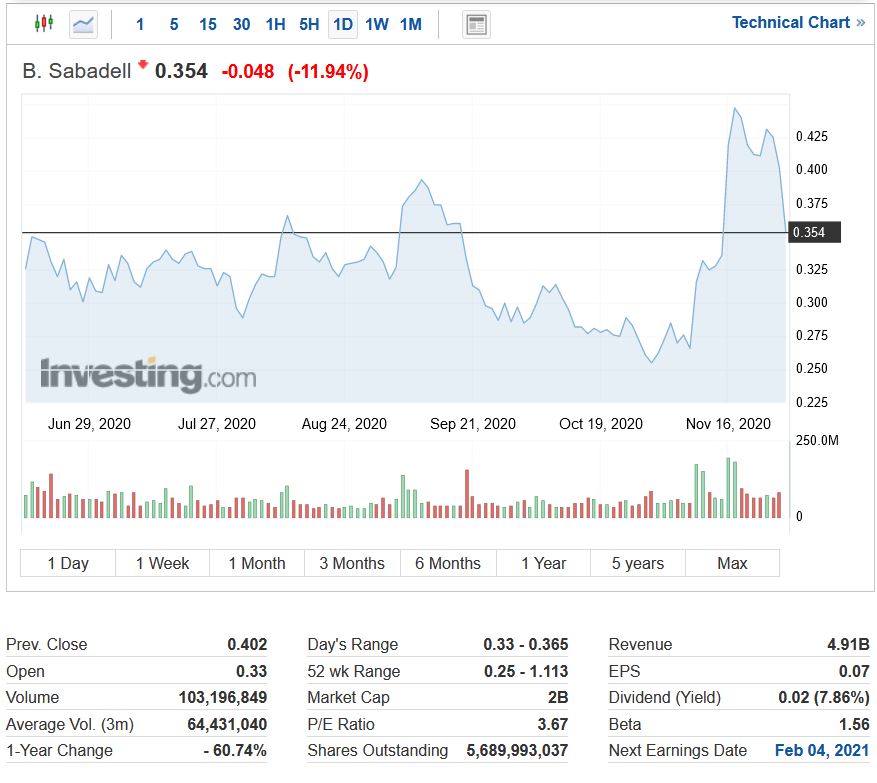Show the 1 Week range

tap(163, 563)
